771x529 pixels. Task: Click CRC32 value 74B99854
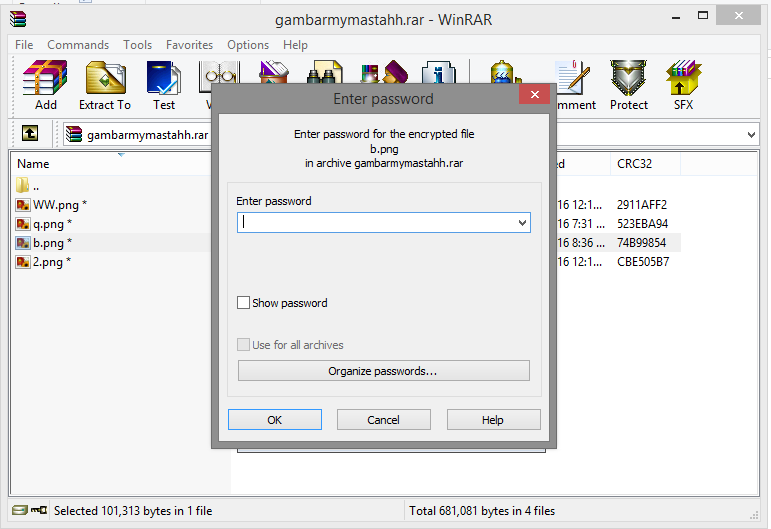(641, 243)
